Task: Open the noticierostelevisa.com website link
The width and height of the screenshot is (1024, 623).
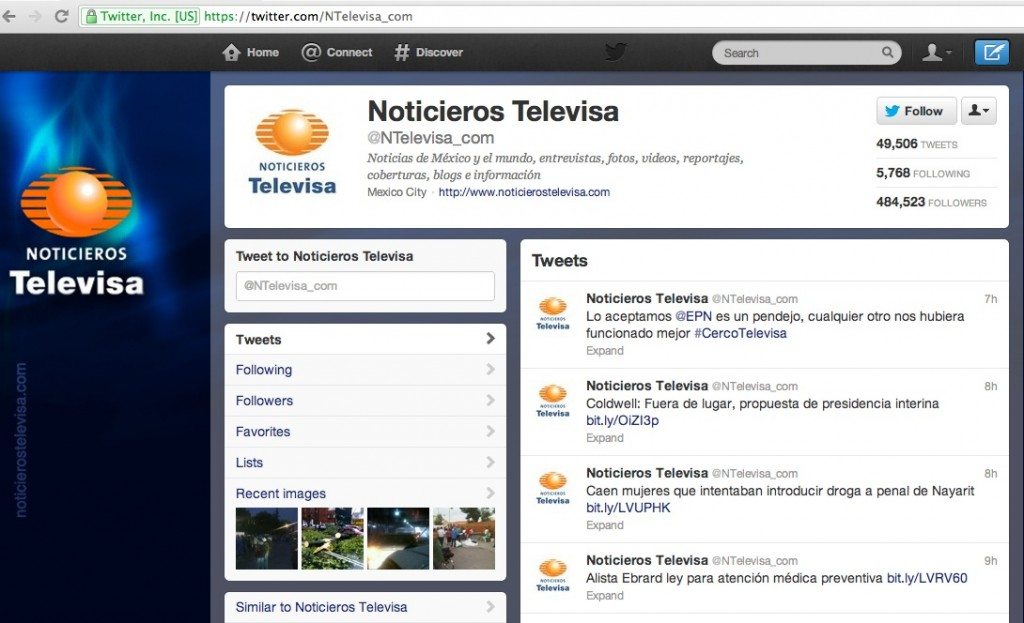Action: (x=524, y=192)
